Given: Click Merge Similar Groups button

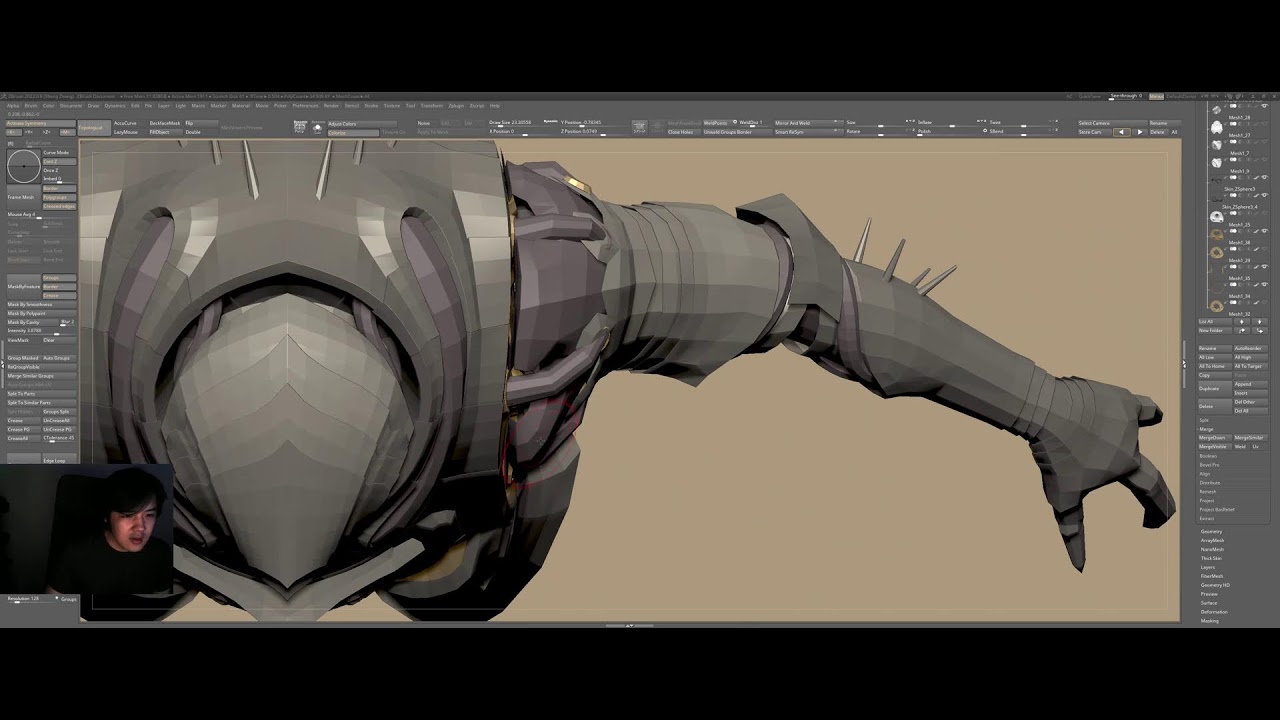Looking at the screenshot, I should click(41, 376).
